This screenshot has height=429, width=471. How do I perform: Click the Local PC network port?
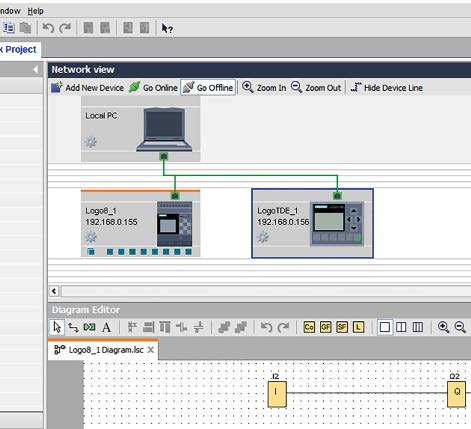pos(164,156)
